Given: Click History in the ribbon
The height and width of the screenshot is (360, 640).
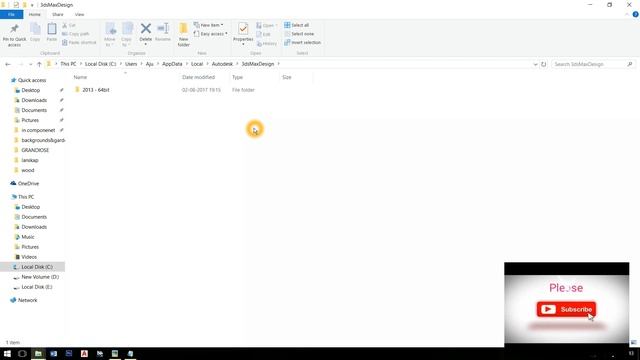Looking at the screenshot, I should click(267, 43).
